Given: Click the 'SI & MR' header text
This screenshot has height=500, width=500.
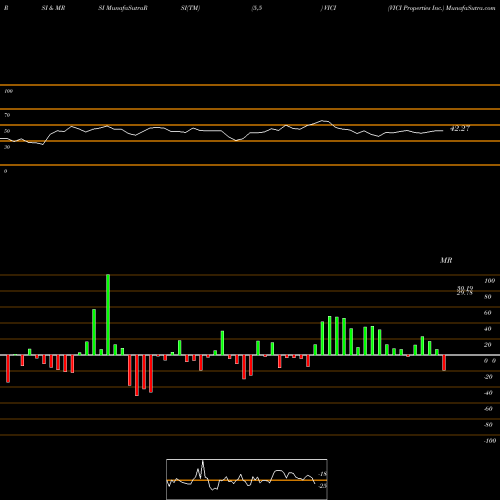Looking at the screenshot, I should 53,8.
